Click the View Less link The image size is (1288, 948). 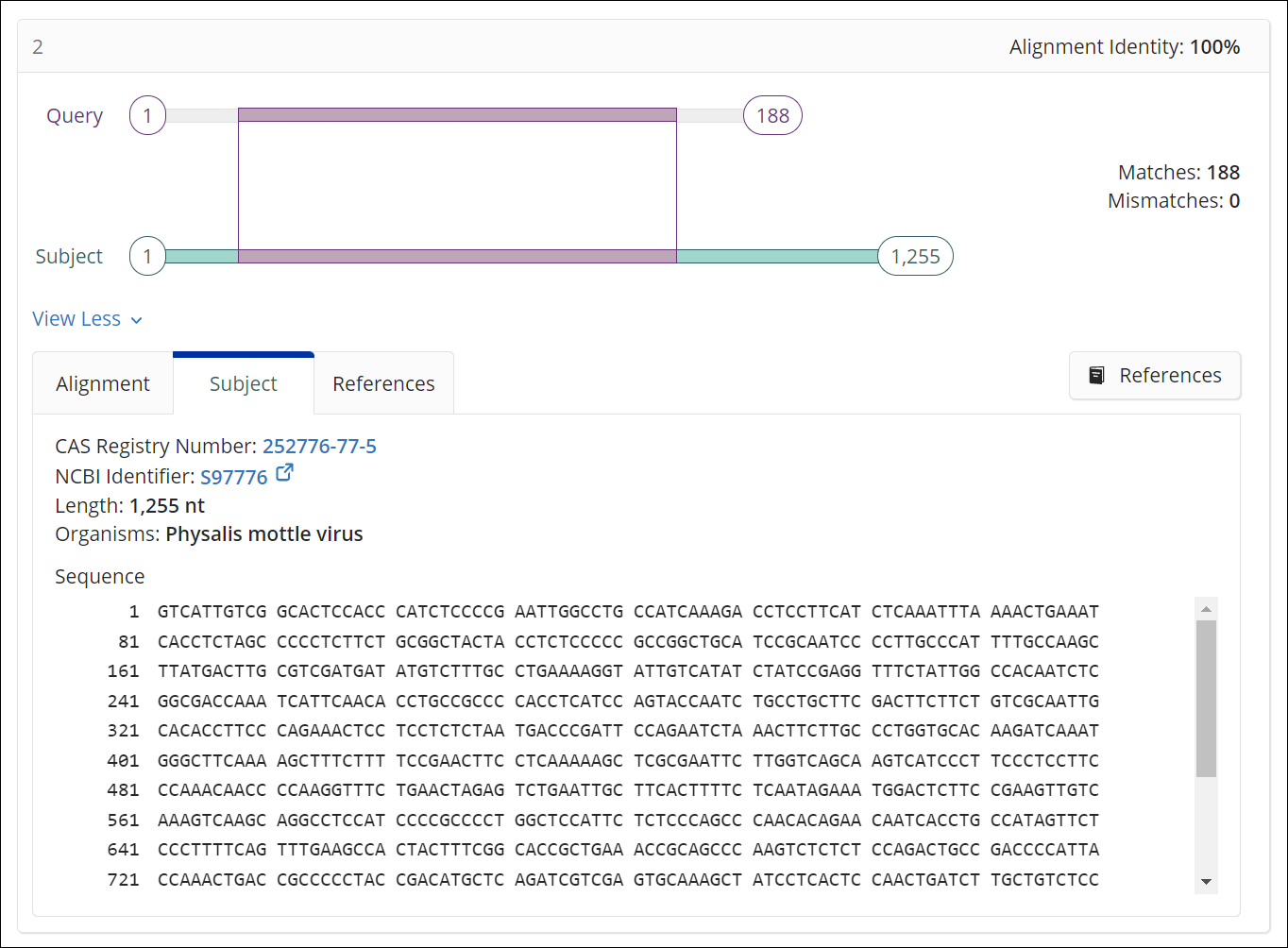coord(76,319)
